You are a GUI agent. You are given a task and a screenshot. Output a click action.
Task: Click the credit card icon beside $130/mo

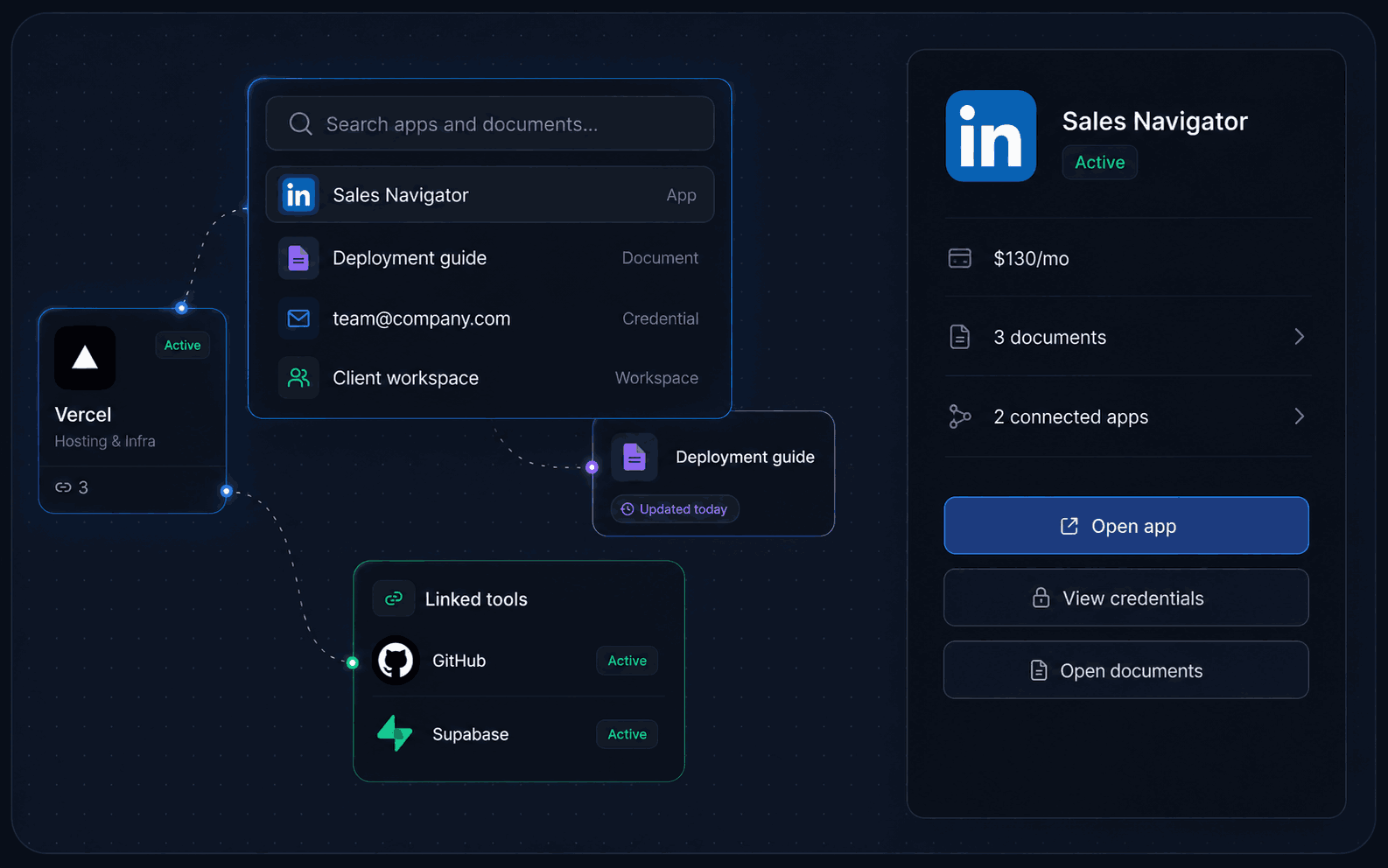pyautogui.click(x=960, y=258)
